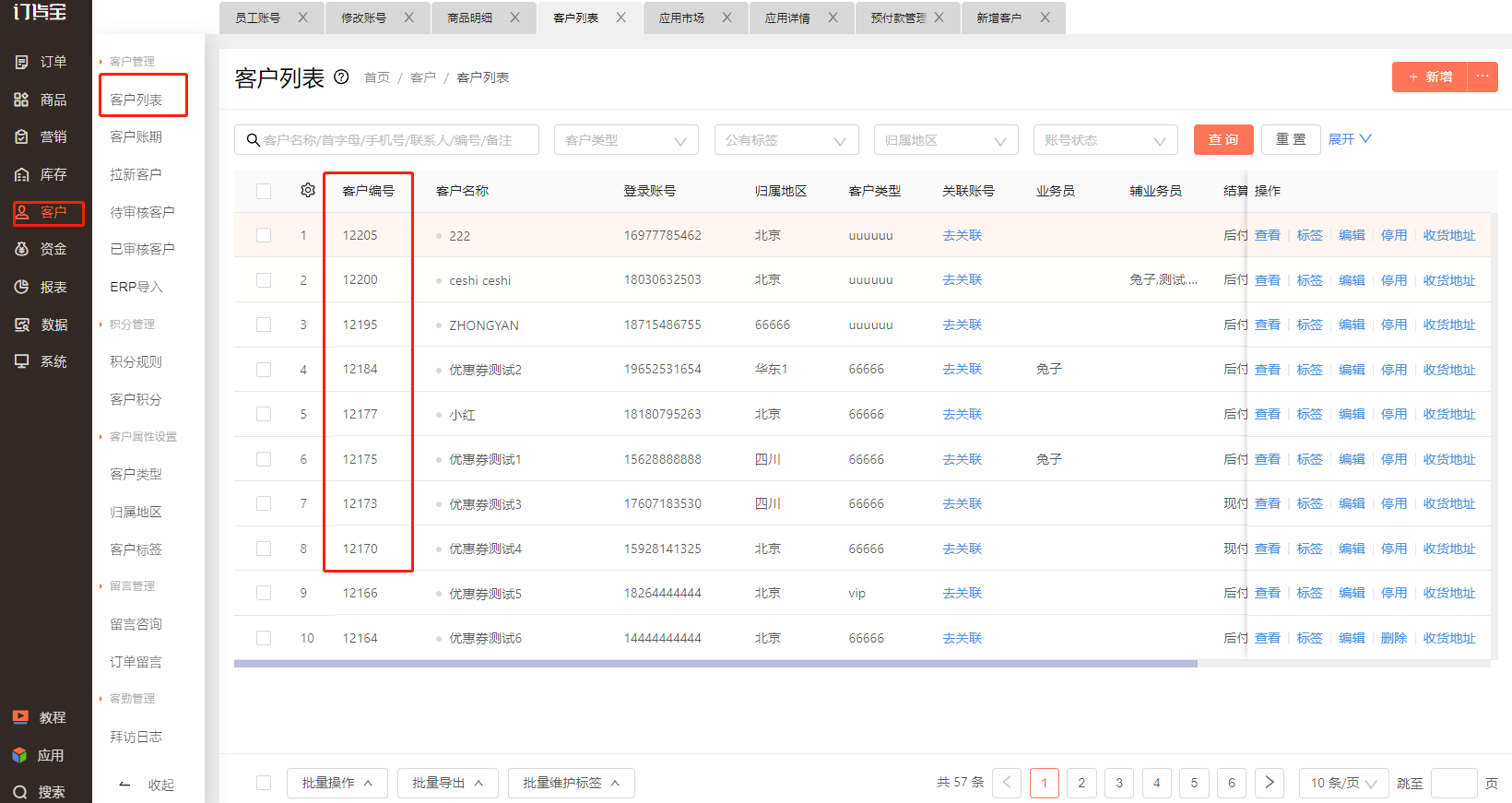1512x803 pixels.
Task: Open the 系统 system sidebar icon
Action: pyautogui.click(x=21, y=361)
